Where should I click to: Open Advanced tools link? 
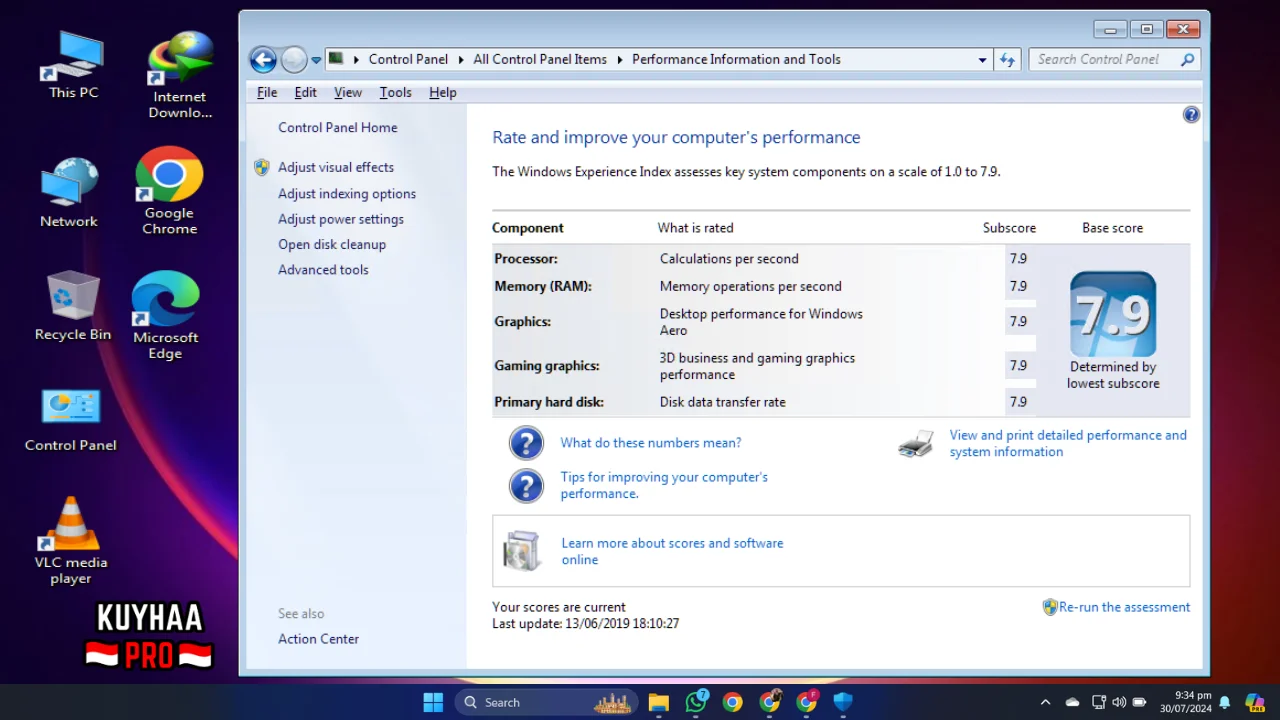[x=323, y=270]
